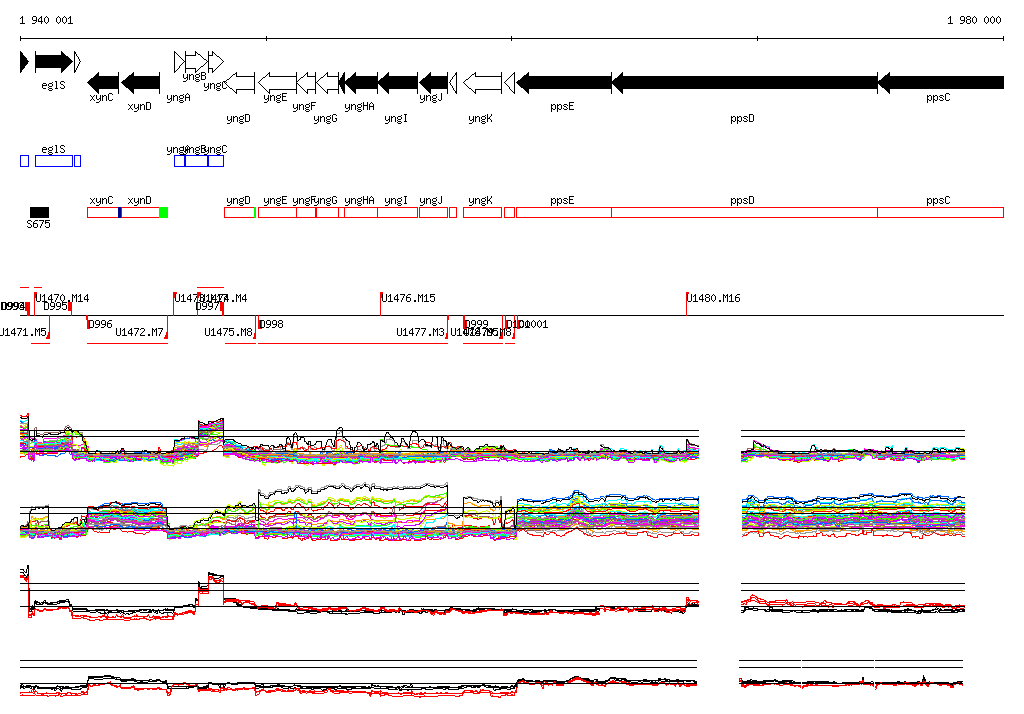Click the U1480.M16 marker label

coord(714,298)
